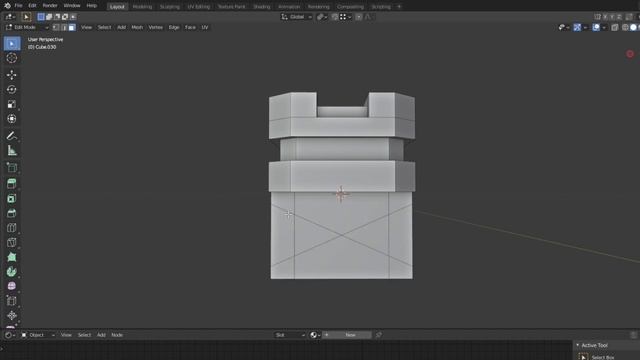
Task: Choose the Transform tool
Action: [12, 119]
